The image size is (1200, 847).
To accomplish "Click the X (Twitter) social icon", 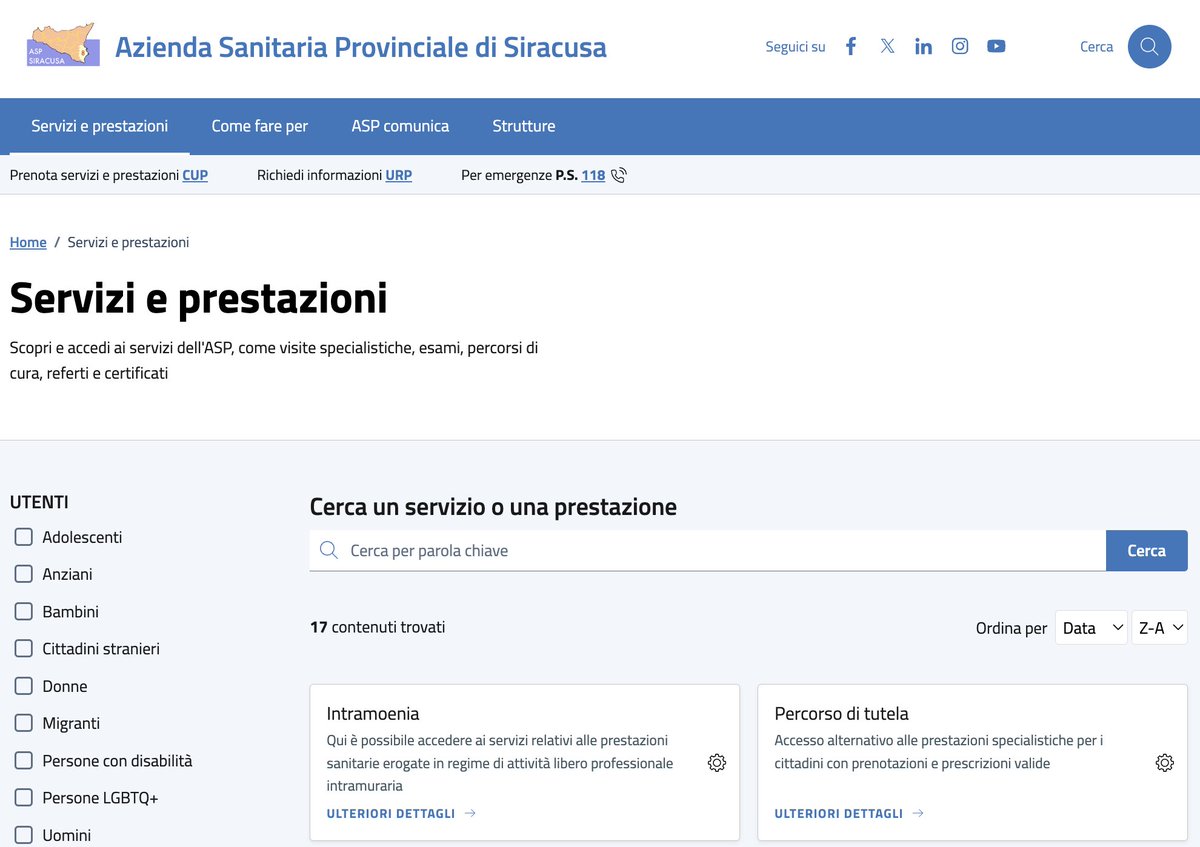I will [x=887, y=45].
